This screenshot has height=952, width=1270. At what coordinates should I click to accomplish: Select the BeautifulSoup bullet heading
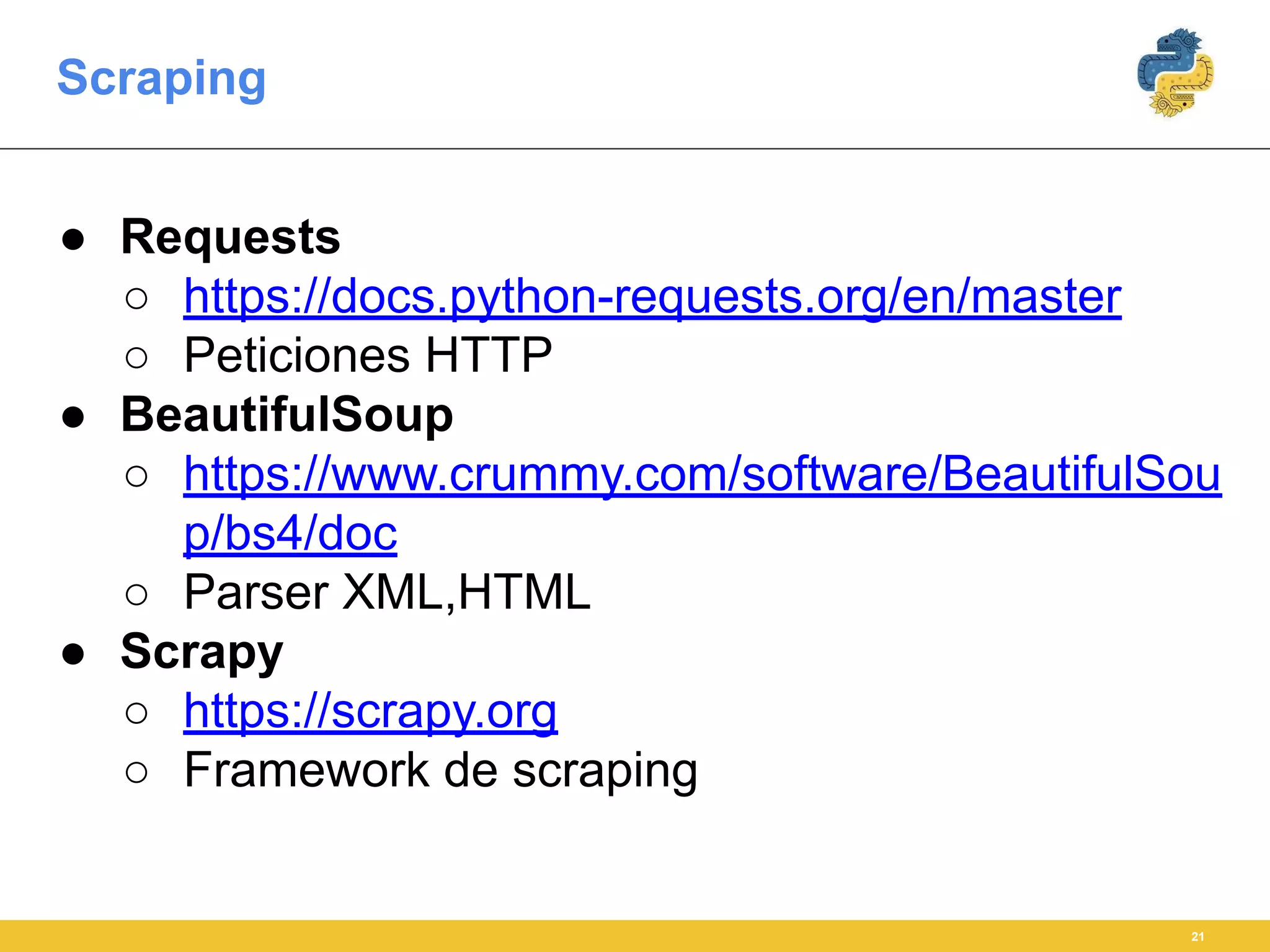point(287,414)
